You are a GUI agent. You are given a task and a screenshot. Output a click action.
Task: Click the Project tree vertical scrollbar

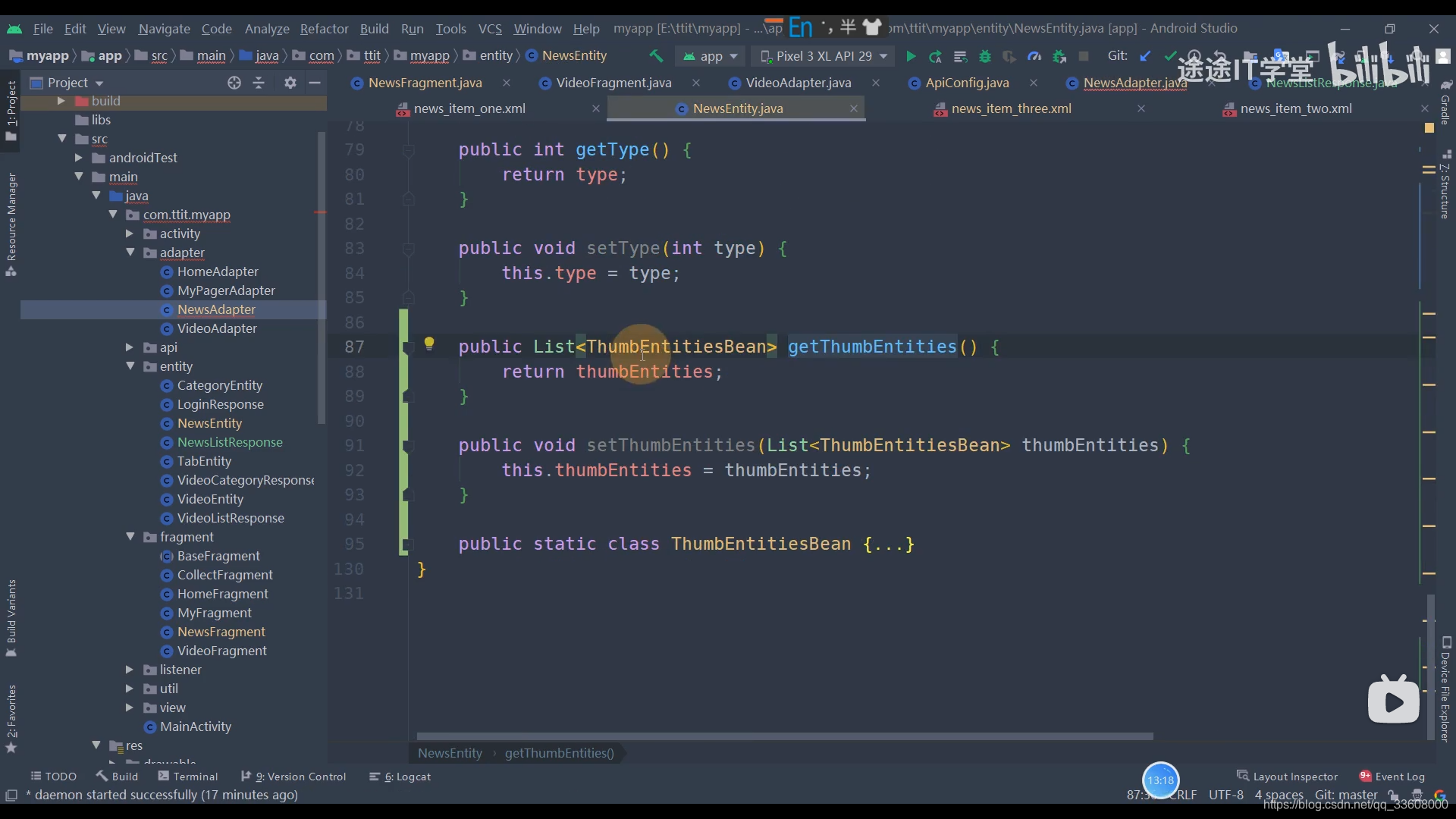[322, 277]
